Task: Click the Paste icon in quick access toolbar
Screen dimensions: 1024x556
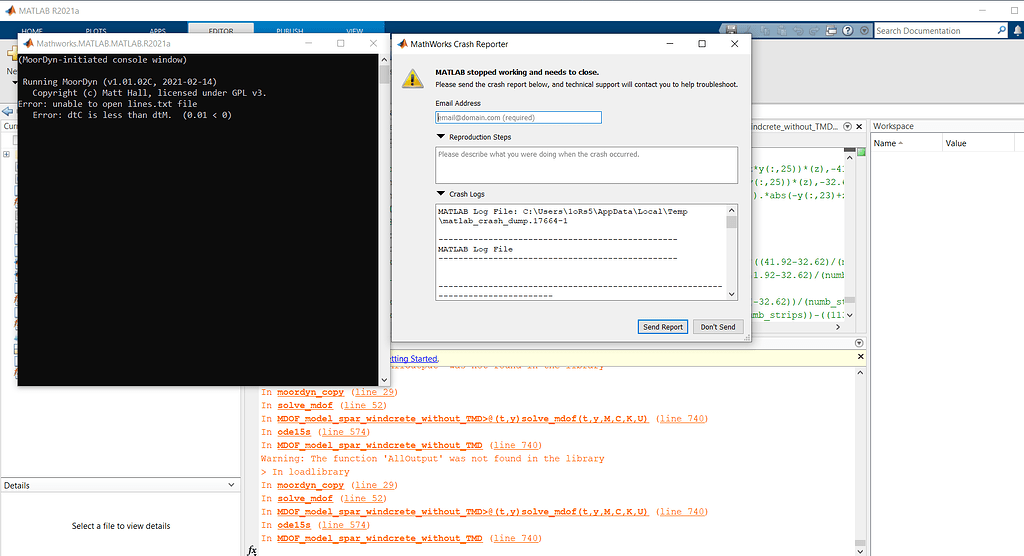Action: 781,31
